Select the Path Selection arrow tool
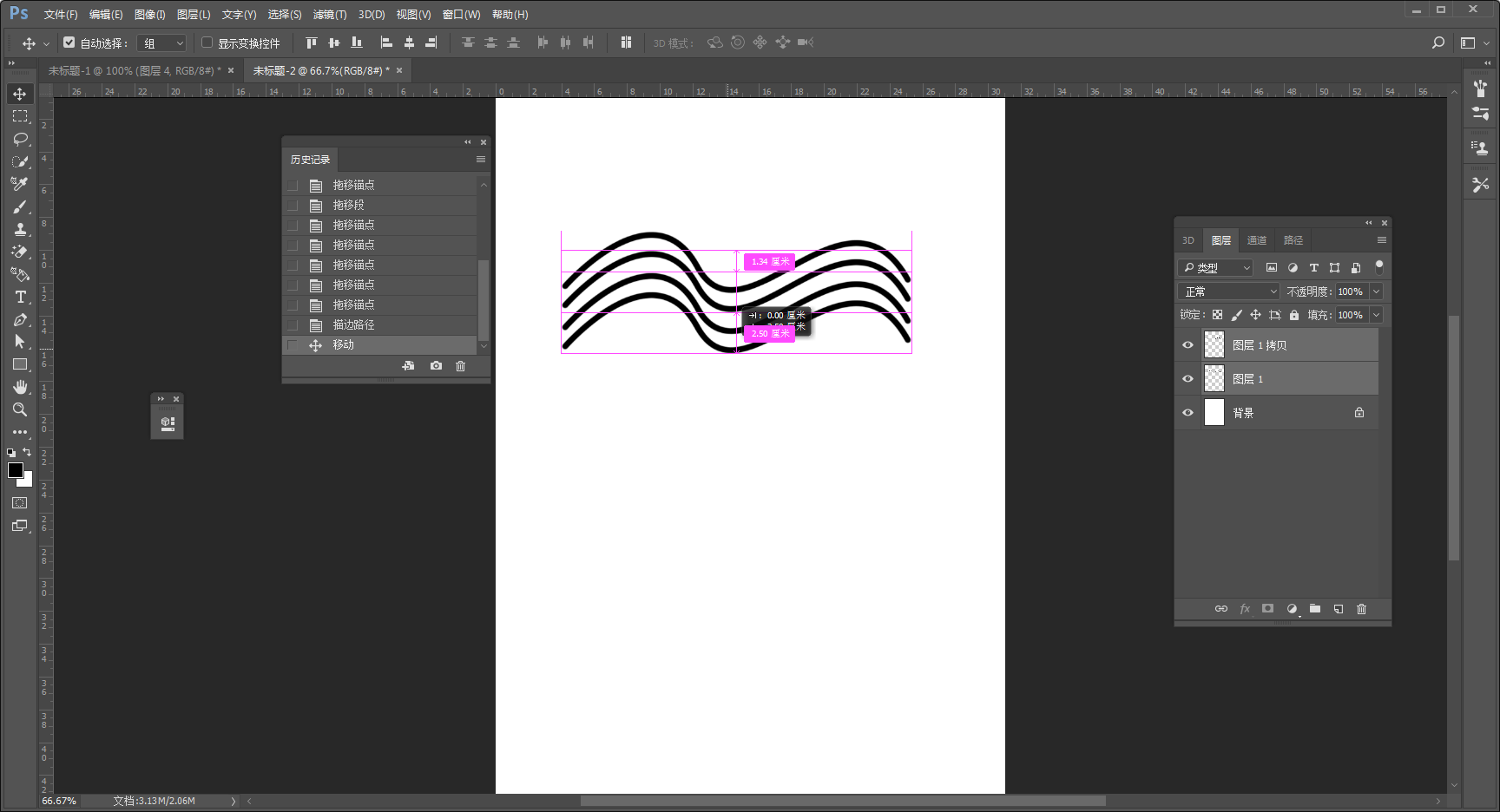 point(20,342)
